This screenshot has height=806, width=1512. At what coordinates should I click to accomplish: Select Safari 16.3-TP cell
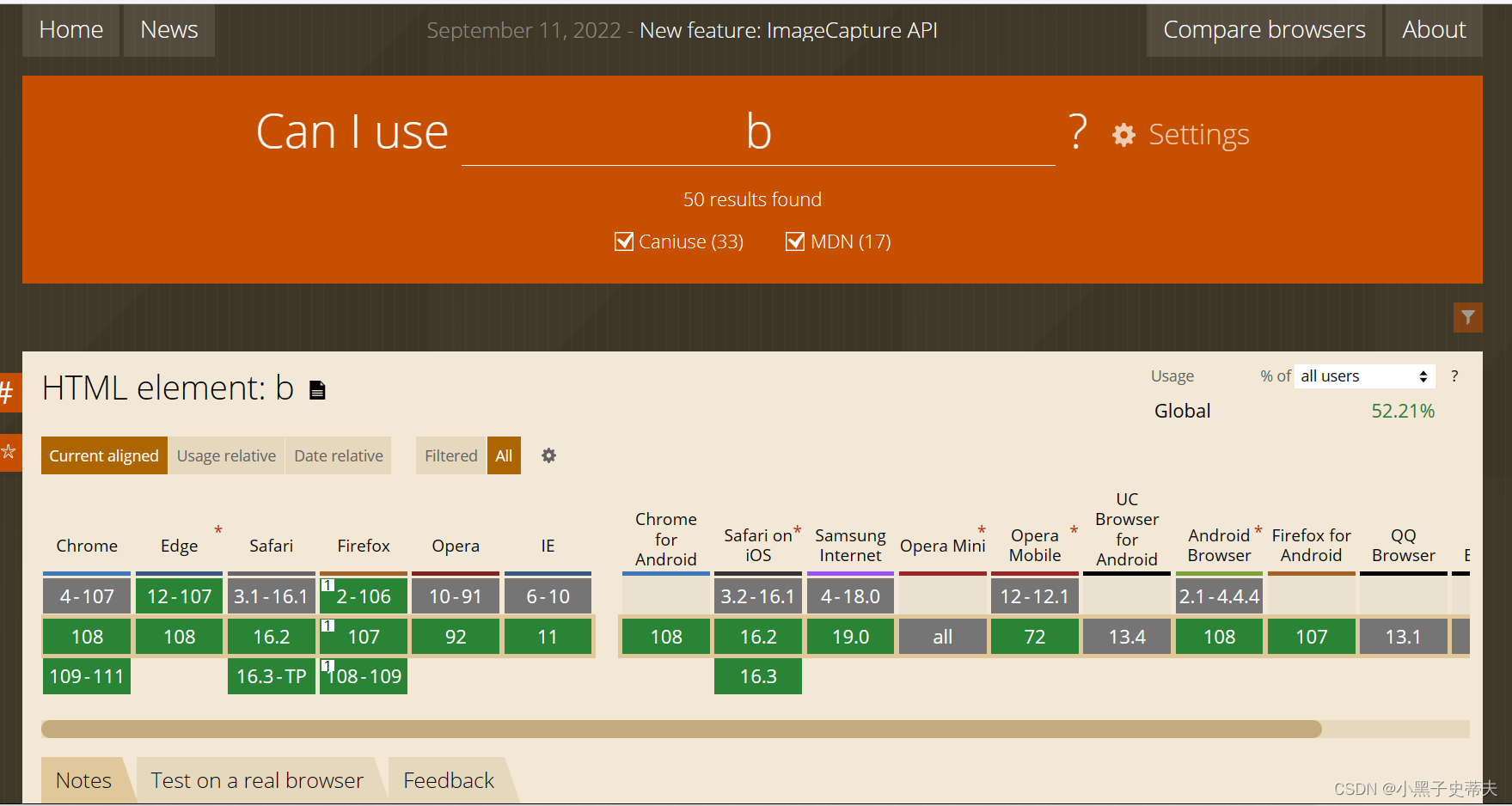tap(271, 676)
